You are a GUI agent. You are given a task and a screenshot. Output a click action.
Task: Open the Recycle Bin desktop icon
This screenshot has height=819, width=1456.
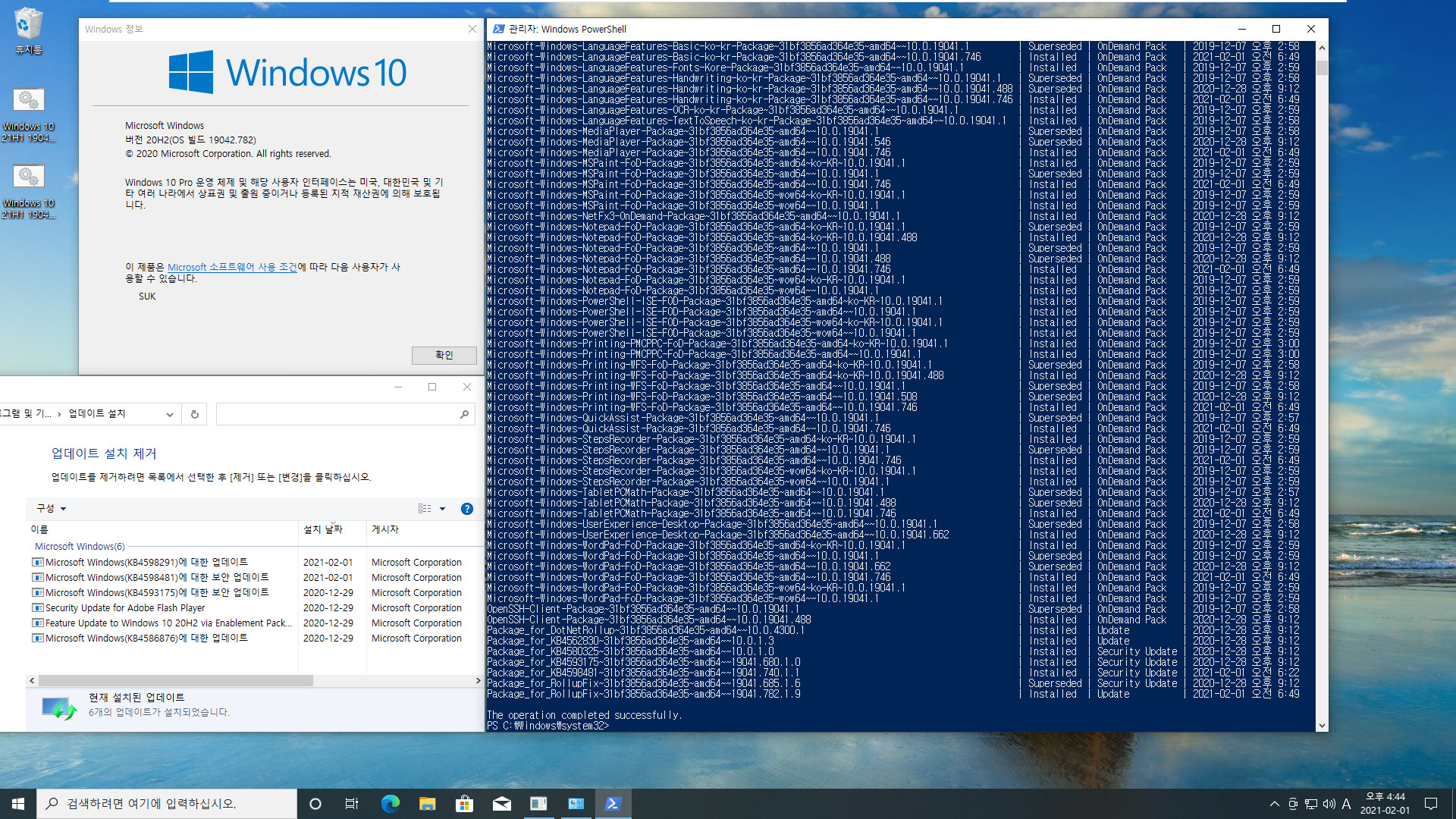pos(28,31)
